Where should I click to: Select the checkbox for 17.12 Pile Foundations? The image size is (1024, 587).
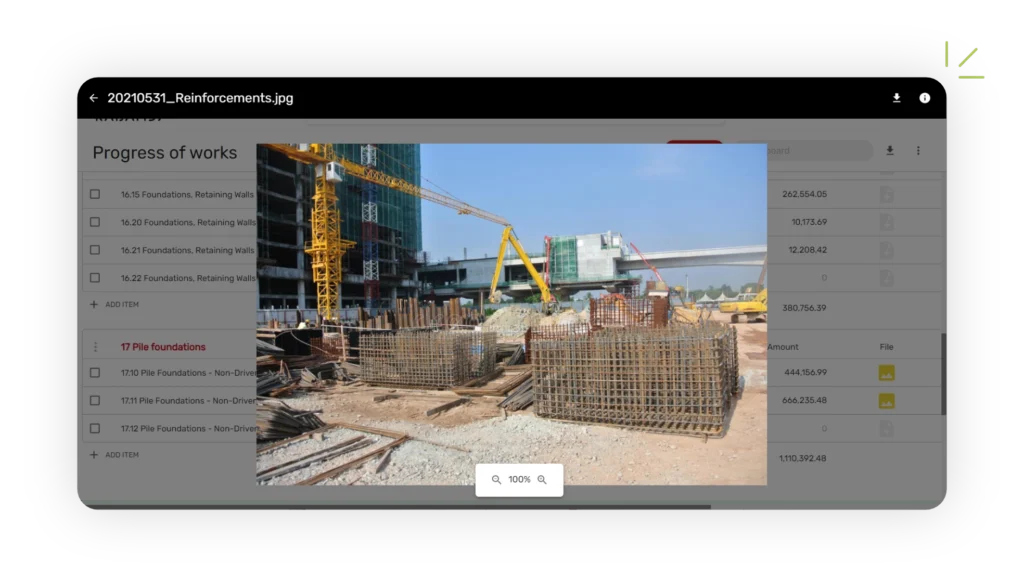coord(95,428)
